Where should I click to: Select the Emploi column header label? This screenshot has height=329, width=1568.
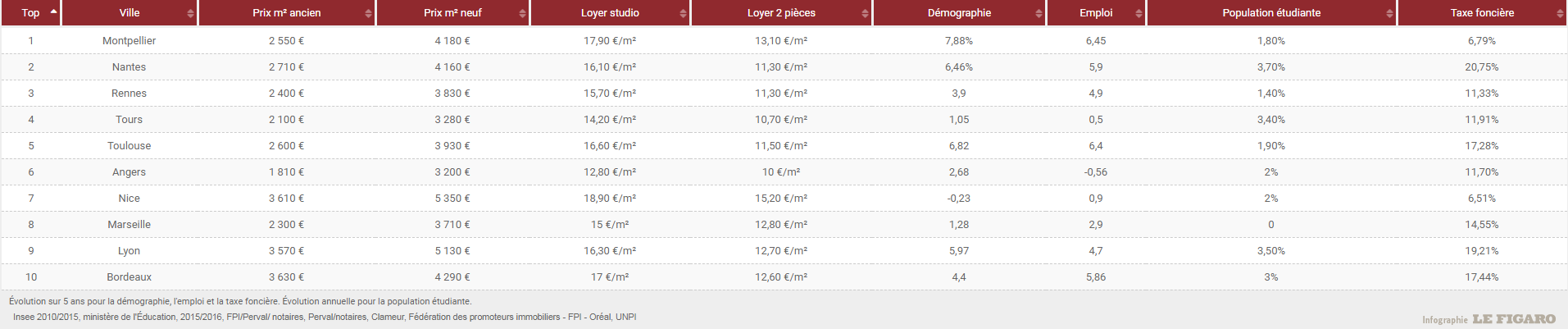click(x=1096, y=13)
